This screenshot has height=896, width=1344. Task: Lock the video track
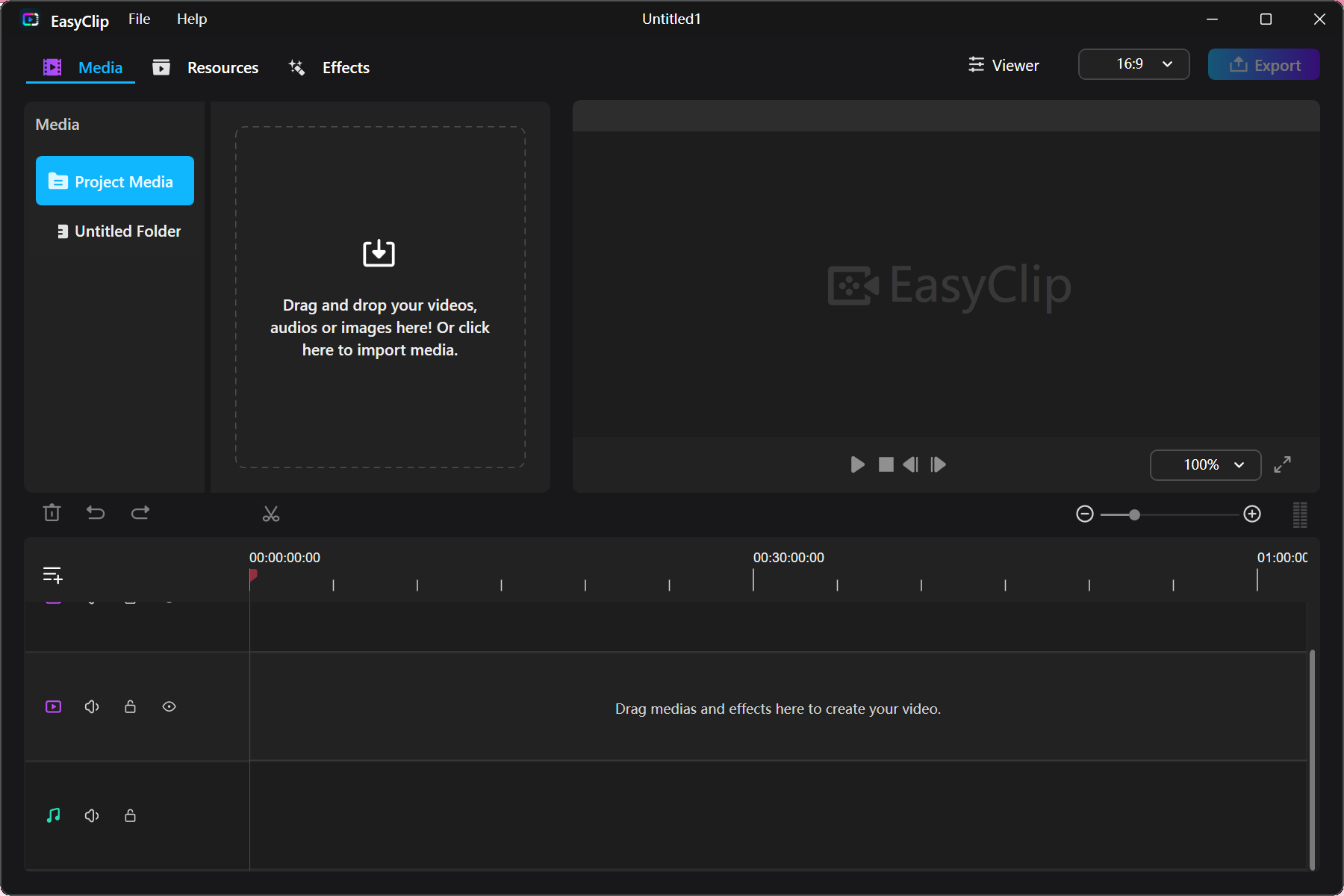click(131, 706)
